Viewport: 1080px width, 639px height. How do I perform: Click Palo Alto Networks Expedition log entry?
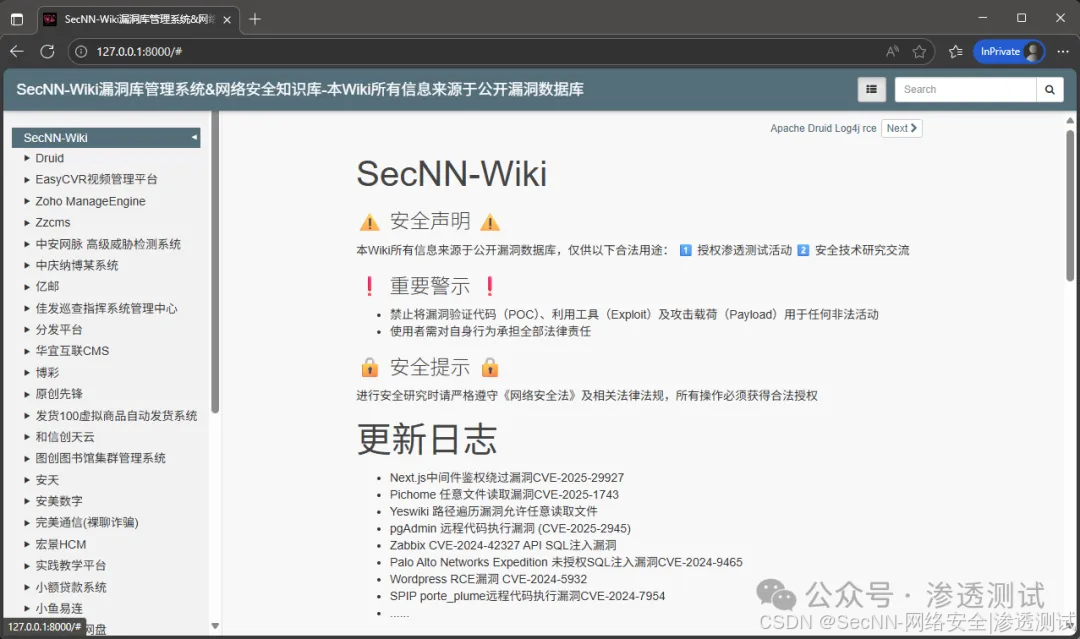click(565, 562)
